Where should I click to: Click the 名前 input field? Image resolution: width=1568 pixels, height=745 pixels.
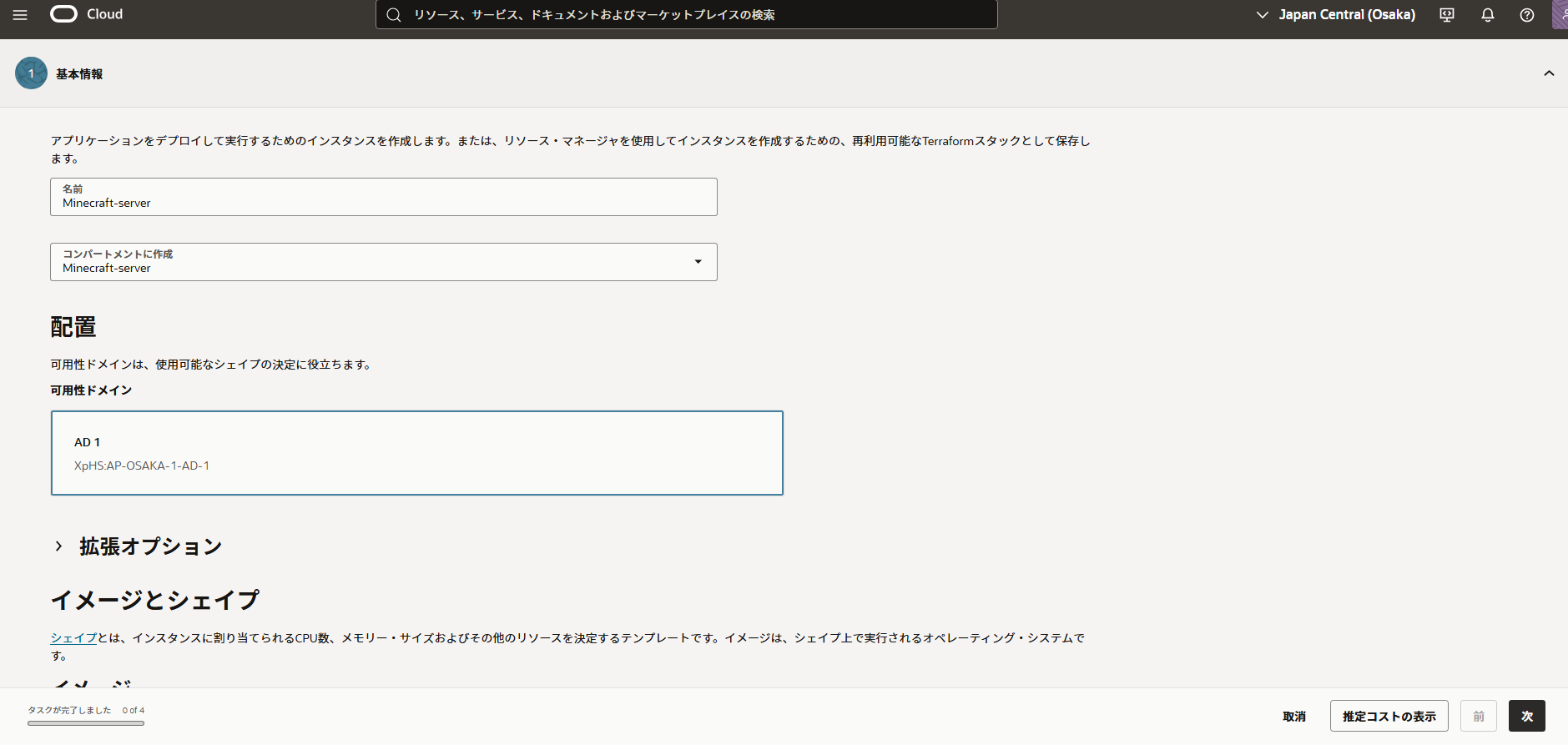coord(384,197)
